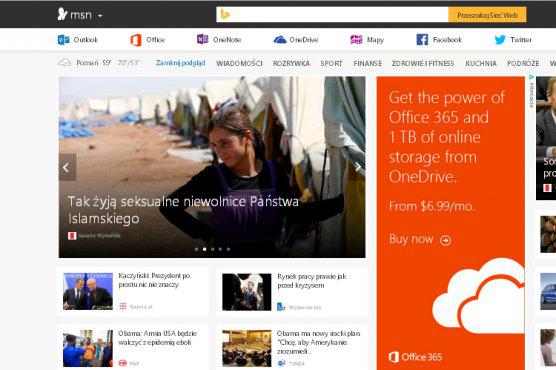Image resolution: width=556 pixels, height=370 pixels.
Task: Go to the previous carousel slide
Action: pos(67,167)
